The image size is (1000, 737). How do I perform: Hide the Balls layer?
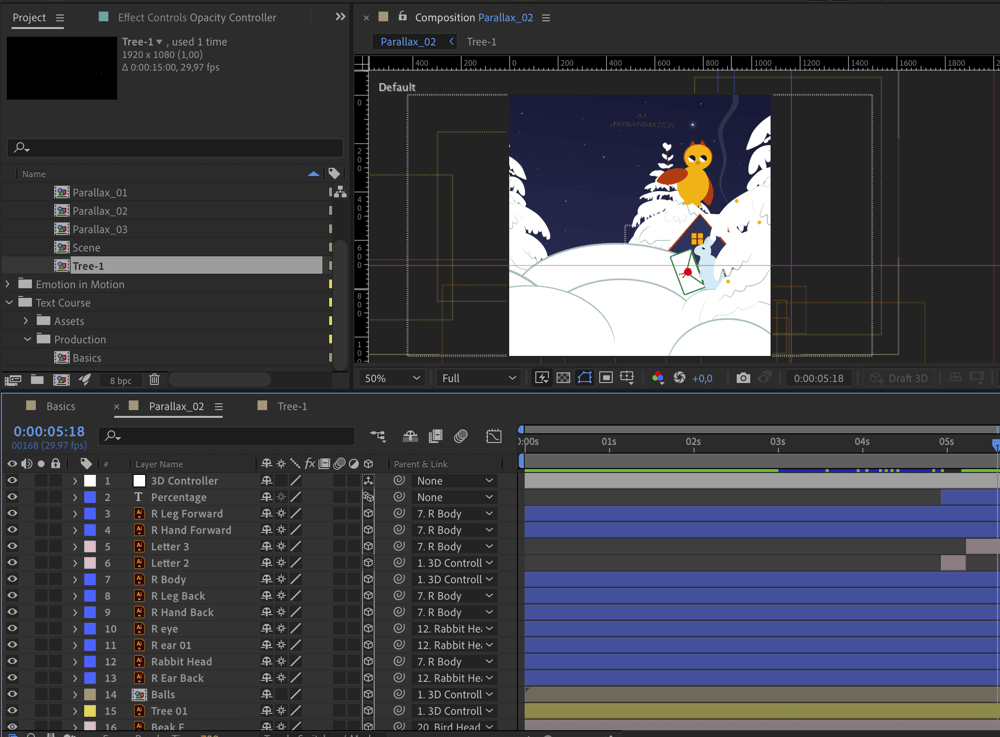(x=12, y=694)
